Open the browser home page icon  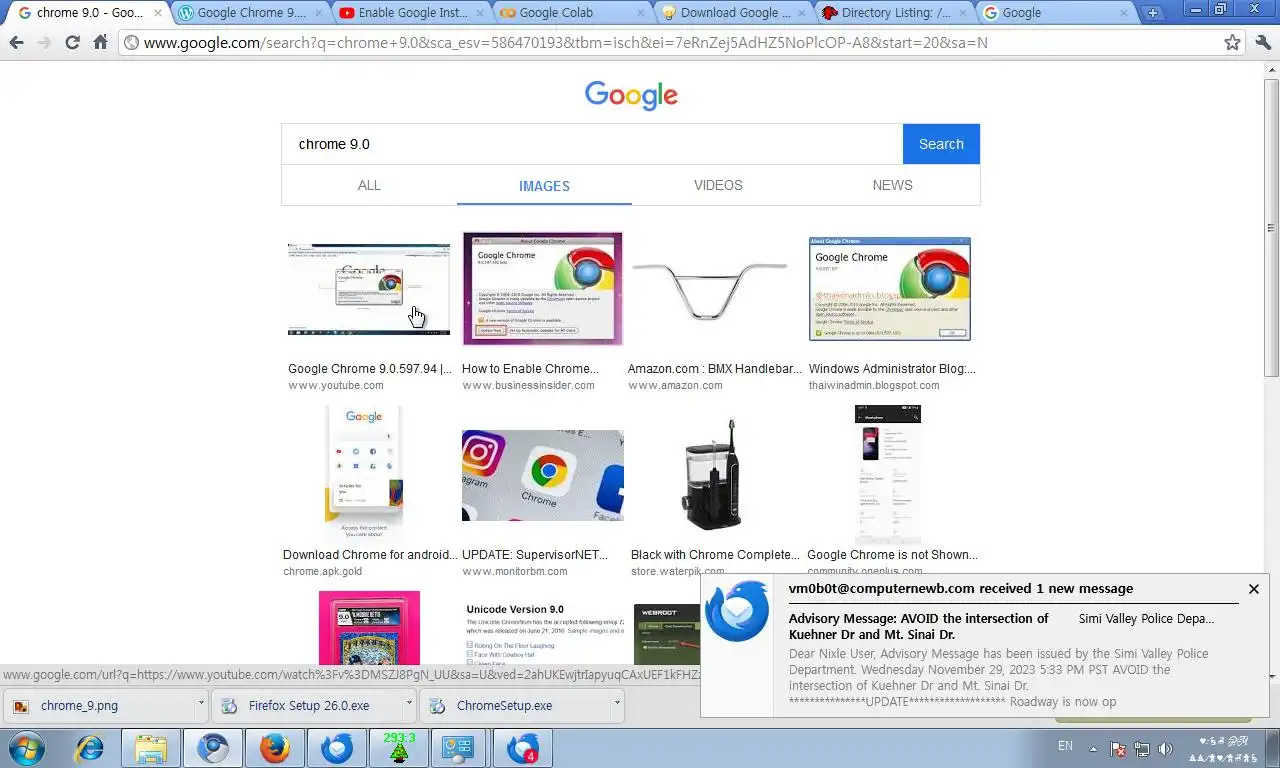(100, 43)
